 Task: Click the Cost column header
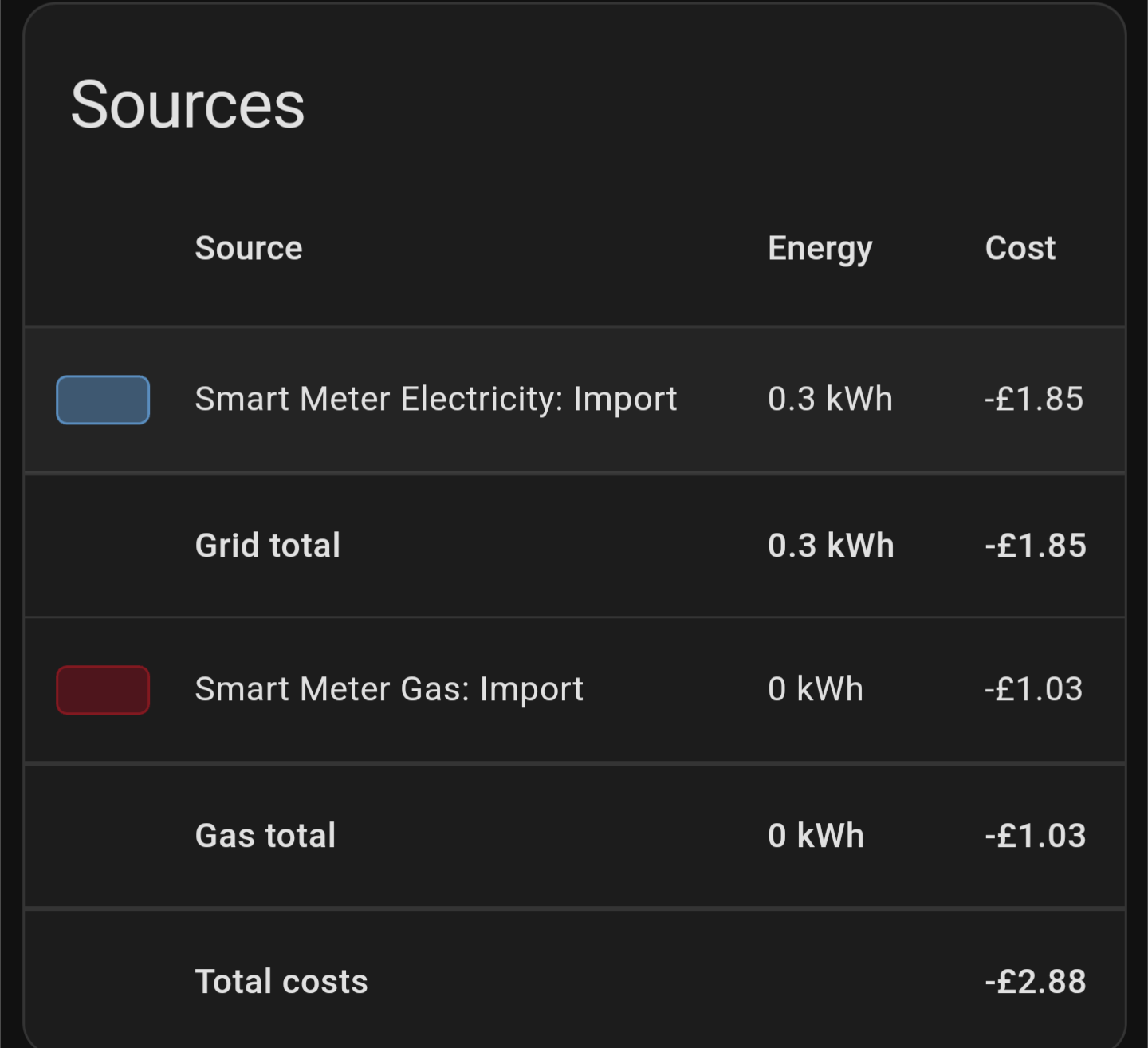[1020, 248]
